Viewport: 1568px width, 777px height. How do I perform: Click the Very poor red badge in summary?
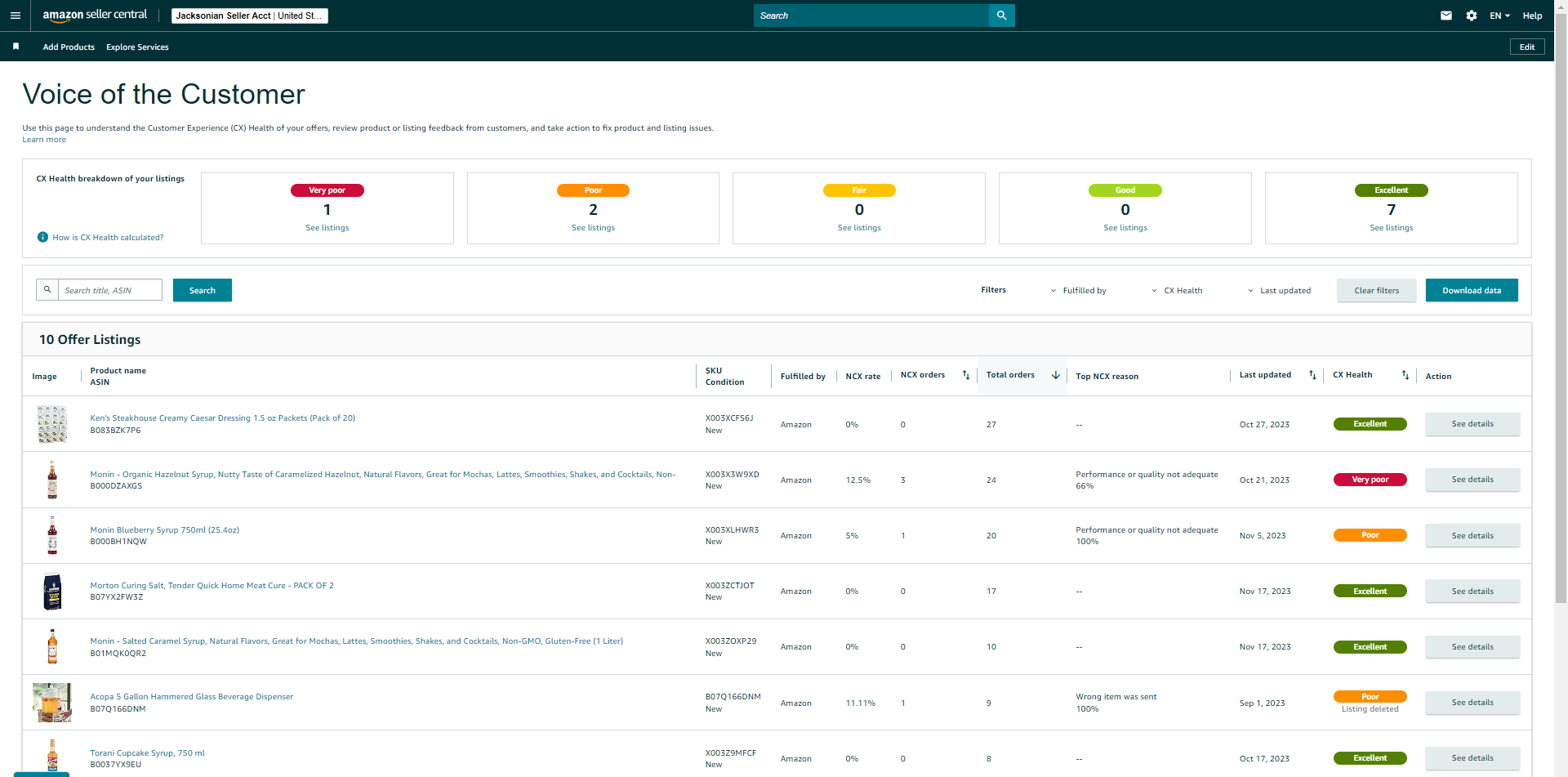327,190
